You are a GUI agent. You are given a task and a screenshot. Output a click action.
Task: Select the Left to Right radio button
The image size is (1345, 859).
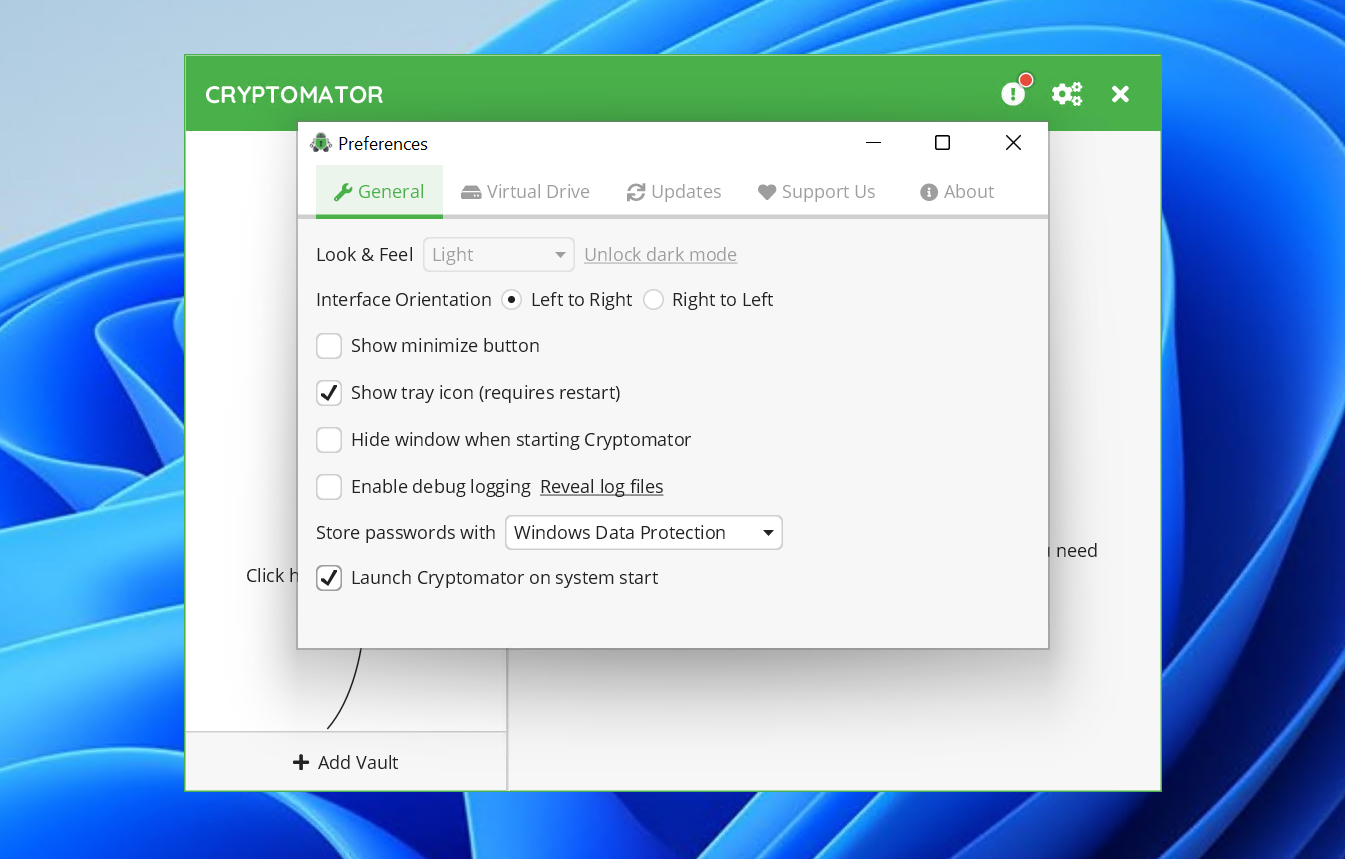[x=511, y=299]
